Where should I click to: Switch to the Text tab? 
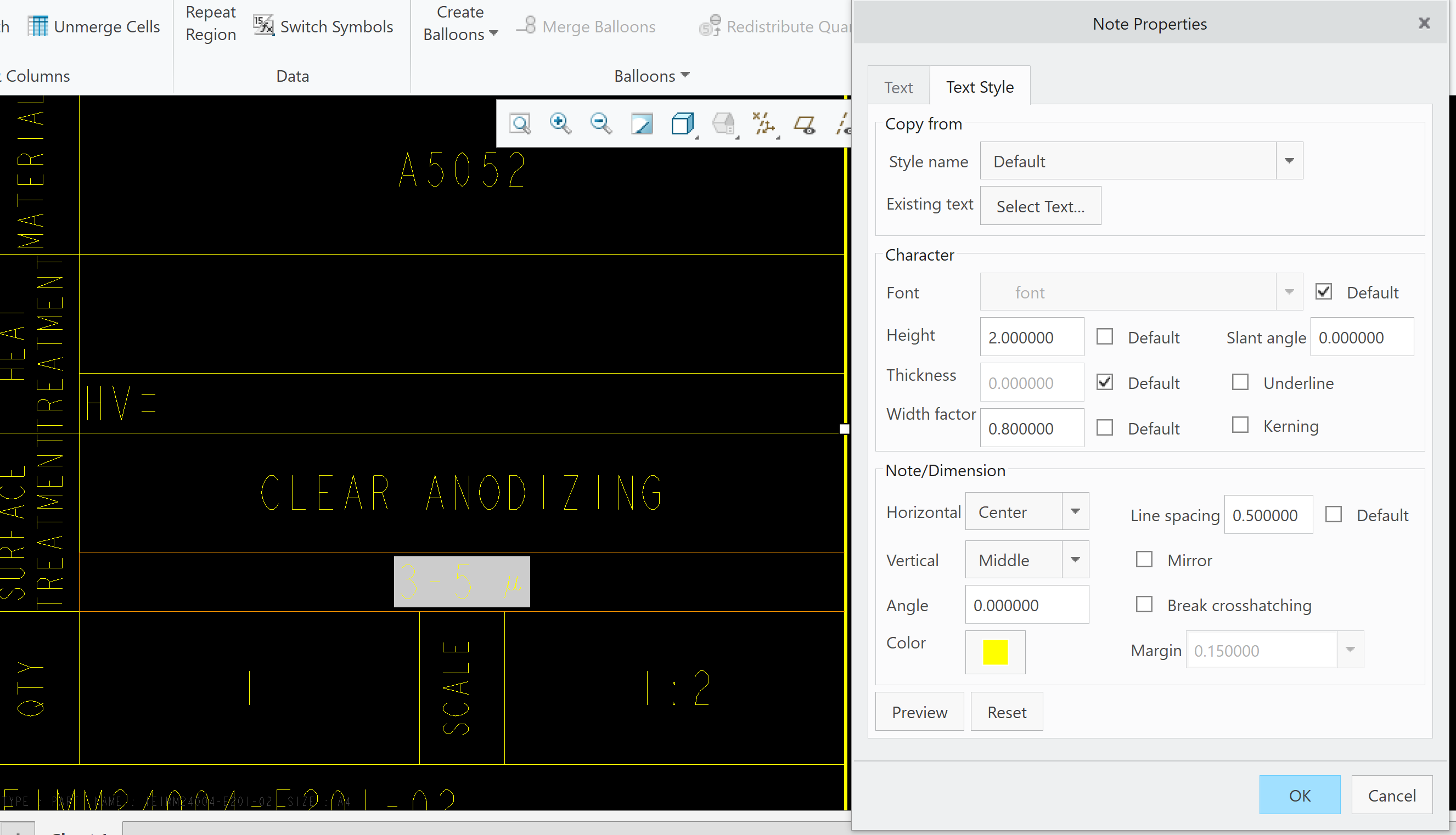point(898,87)
